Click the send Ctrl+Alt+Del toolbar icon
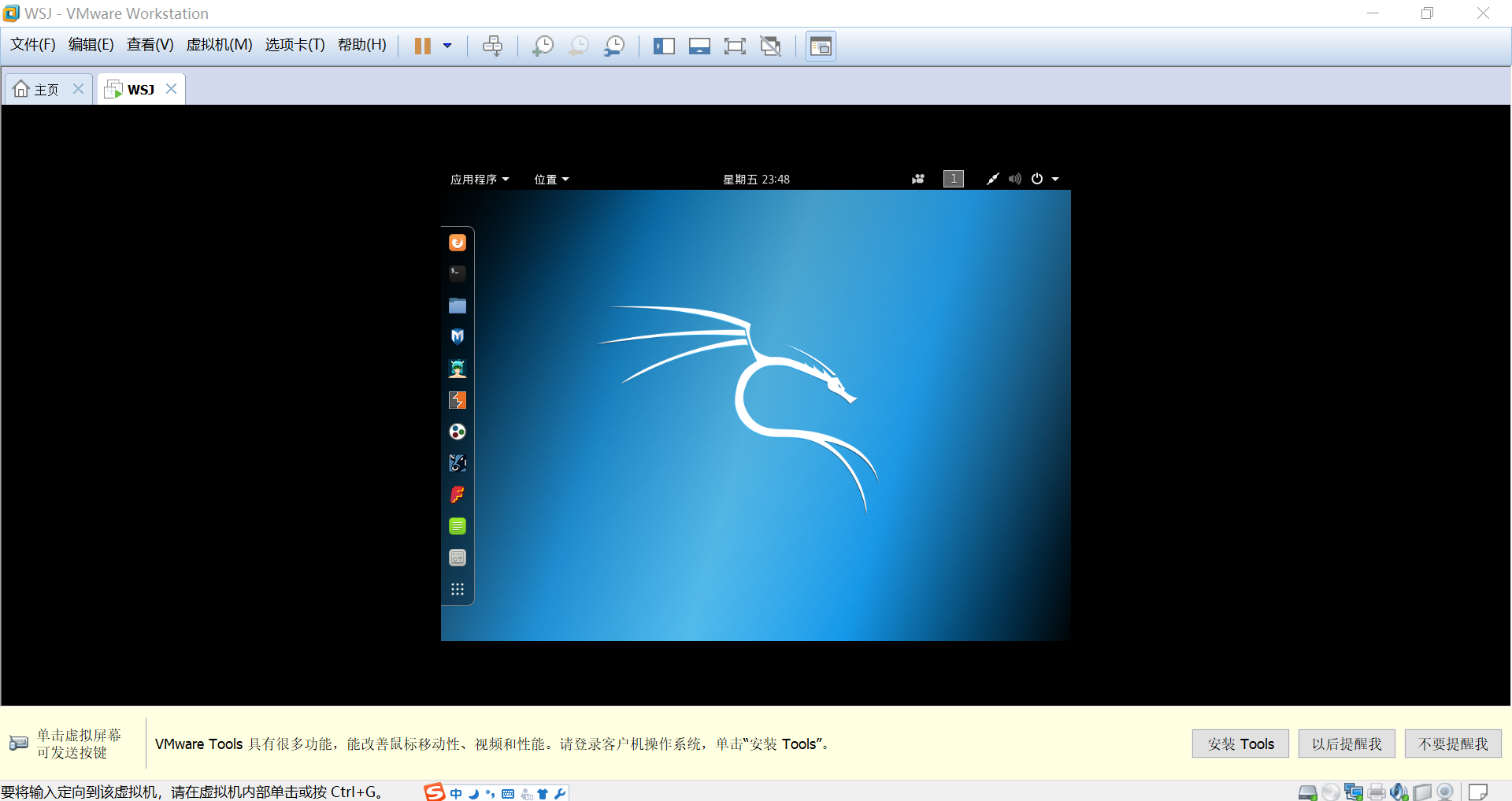This screenshot has width=1512, height=801. tap(492, 46)
